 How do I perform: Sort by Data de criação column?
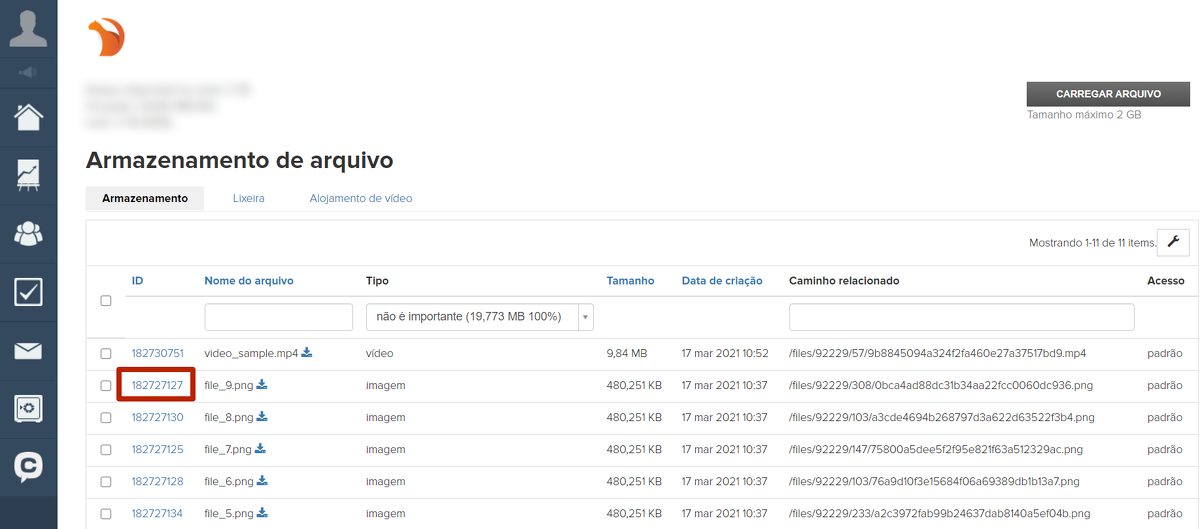(x=721, y=281)
